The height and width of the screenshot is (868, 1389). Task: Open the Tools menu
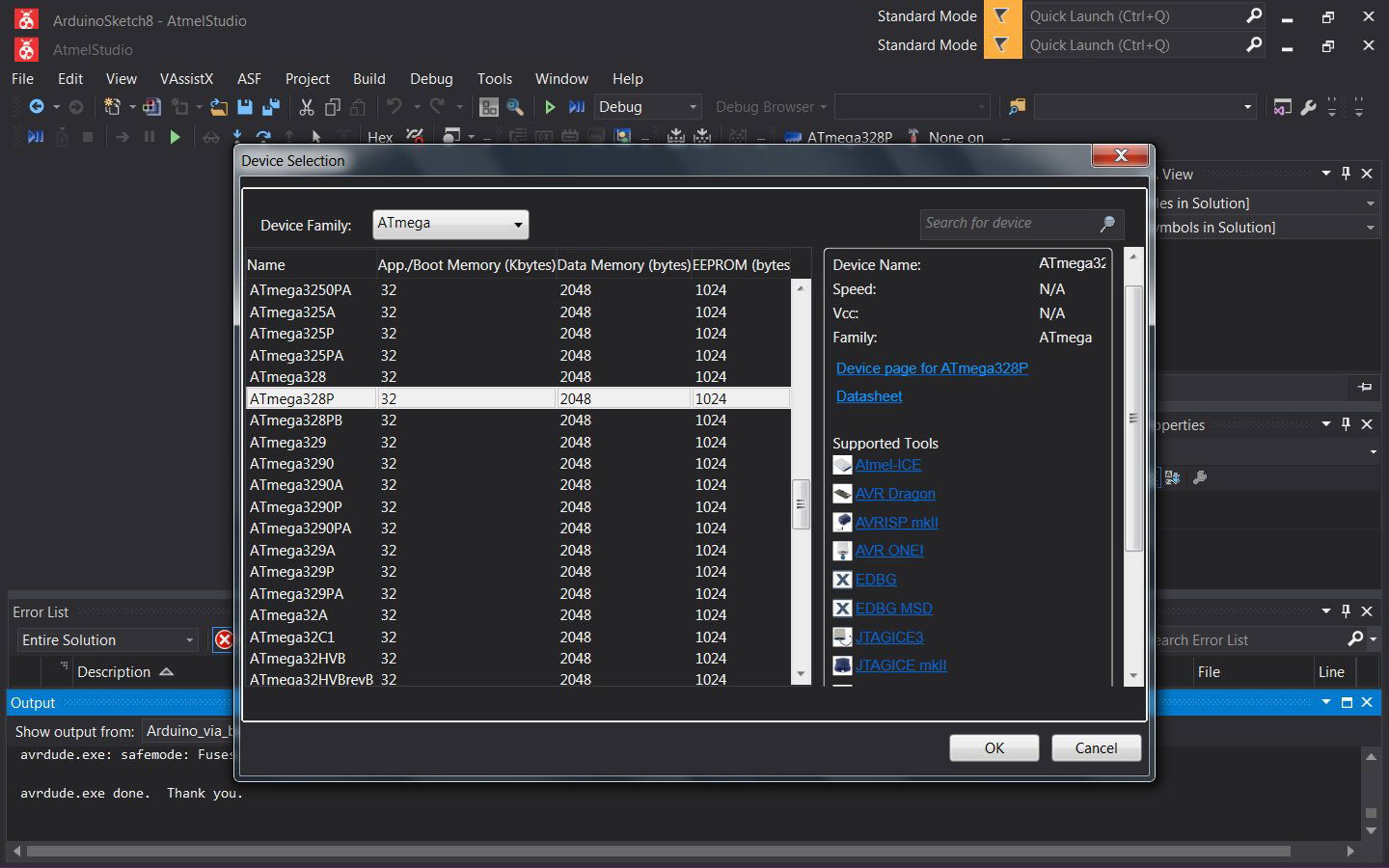(494, 79)
